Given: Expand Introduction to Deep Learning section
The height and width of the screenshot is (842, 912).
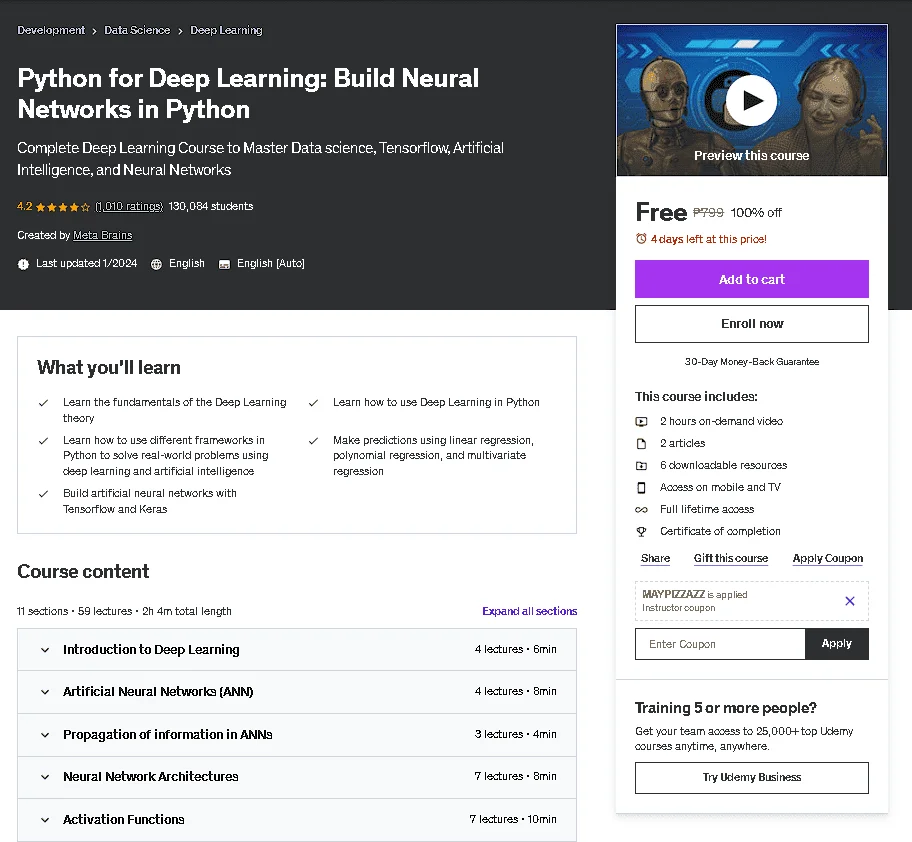Looking at the screenshot, I should 297,650.
